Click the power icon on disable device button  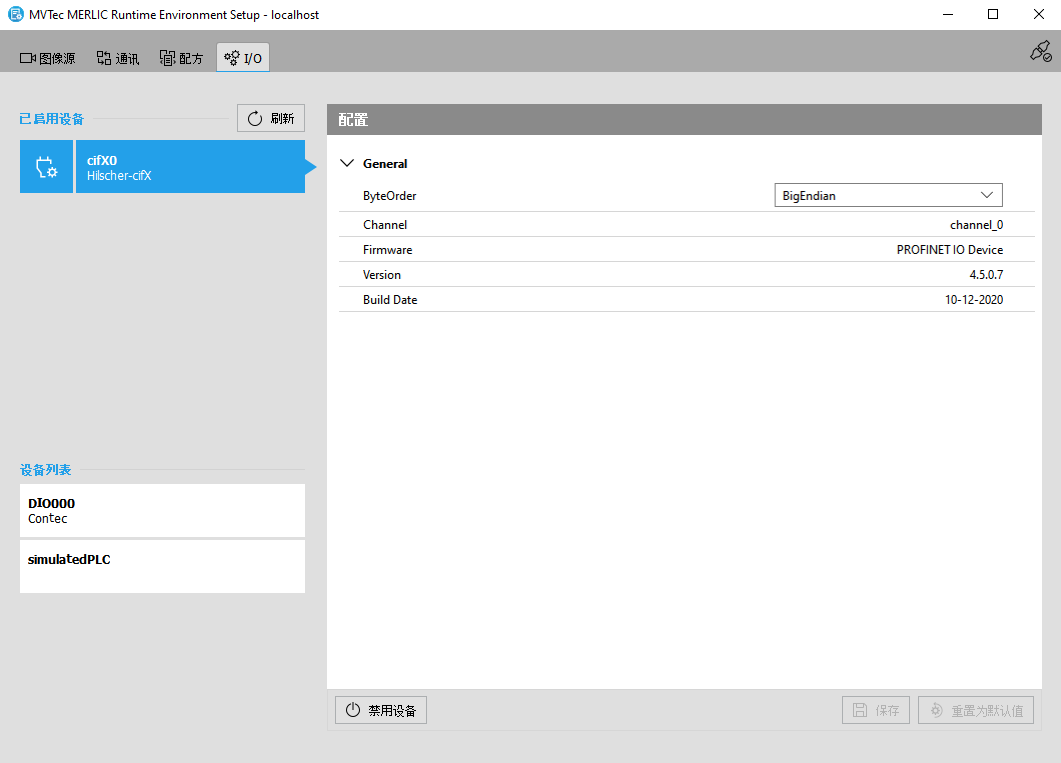[352, 711]
